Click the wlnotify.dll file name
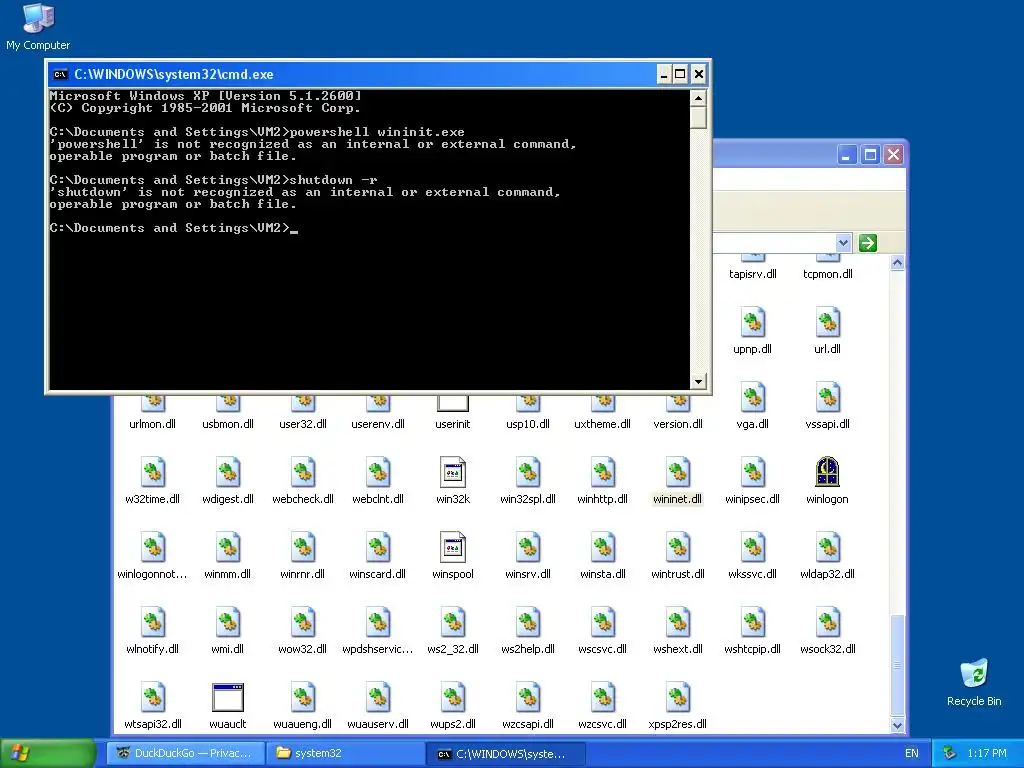The width and height of the screenshot is (1024, 768). (x=153, y=648)
